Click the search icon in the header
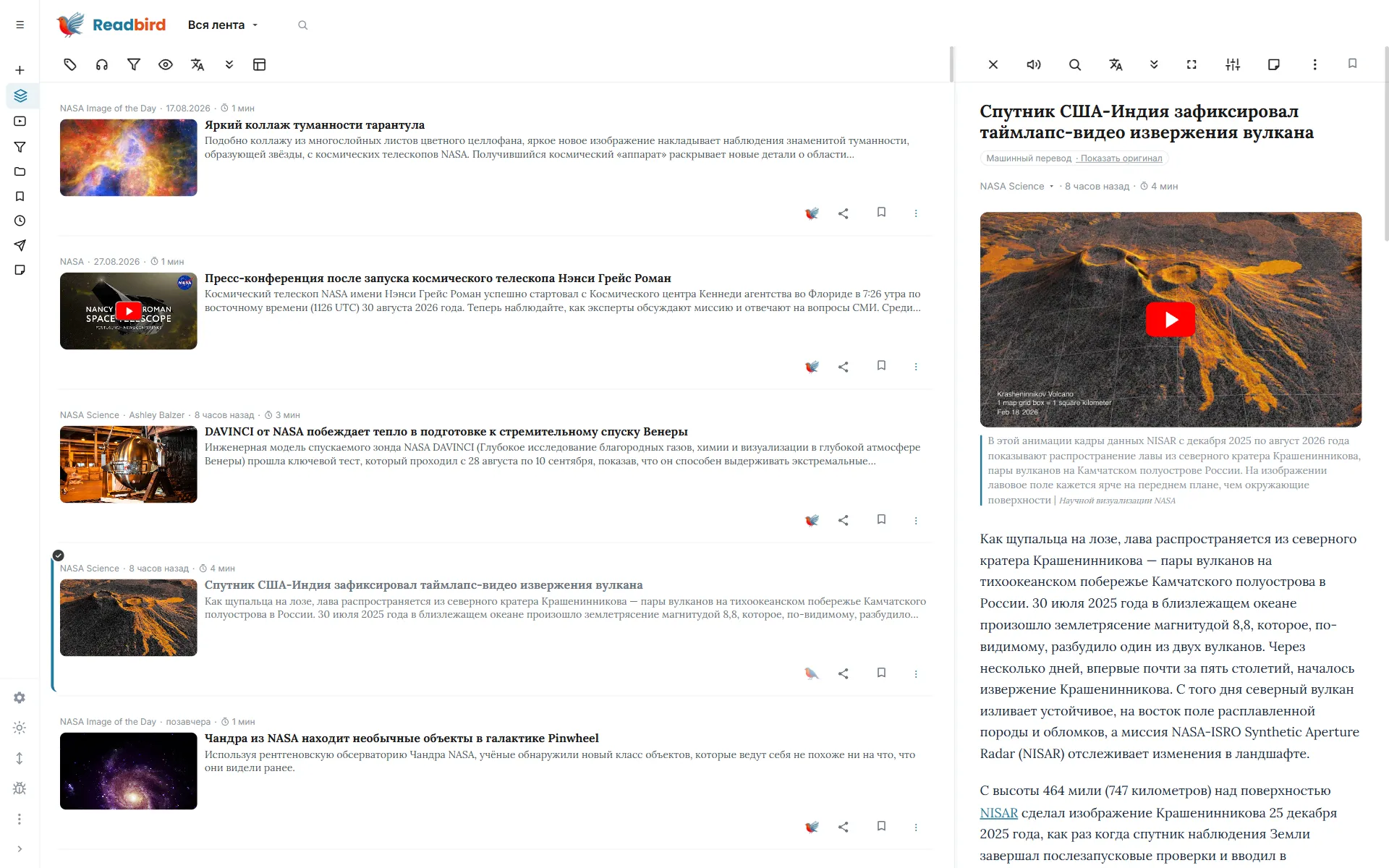This screenshot has width=1389, height=868. [x=303, y=25]
